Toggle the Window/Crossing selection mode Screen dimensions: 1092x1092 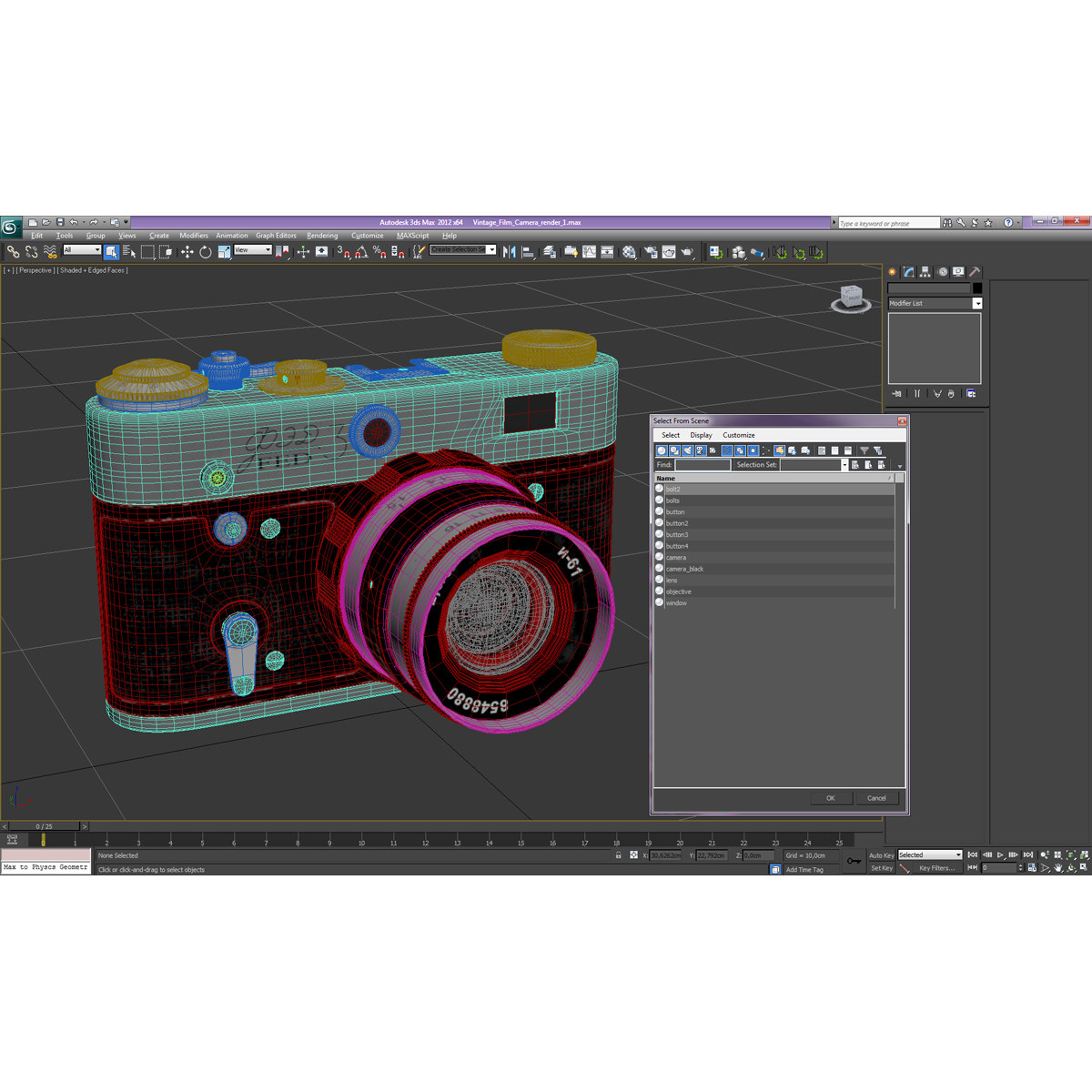click(x=166, y=252)
